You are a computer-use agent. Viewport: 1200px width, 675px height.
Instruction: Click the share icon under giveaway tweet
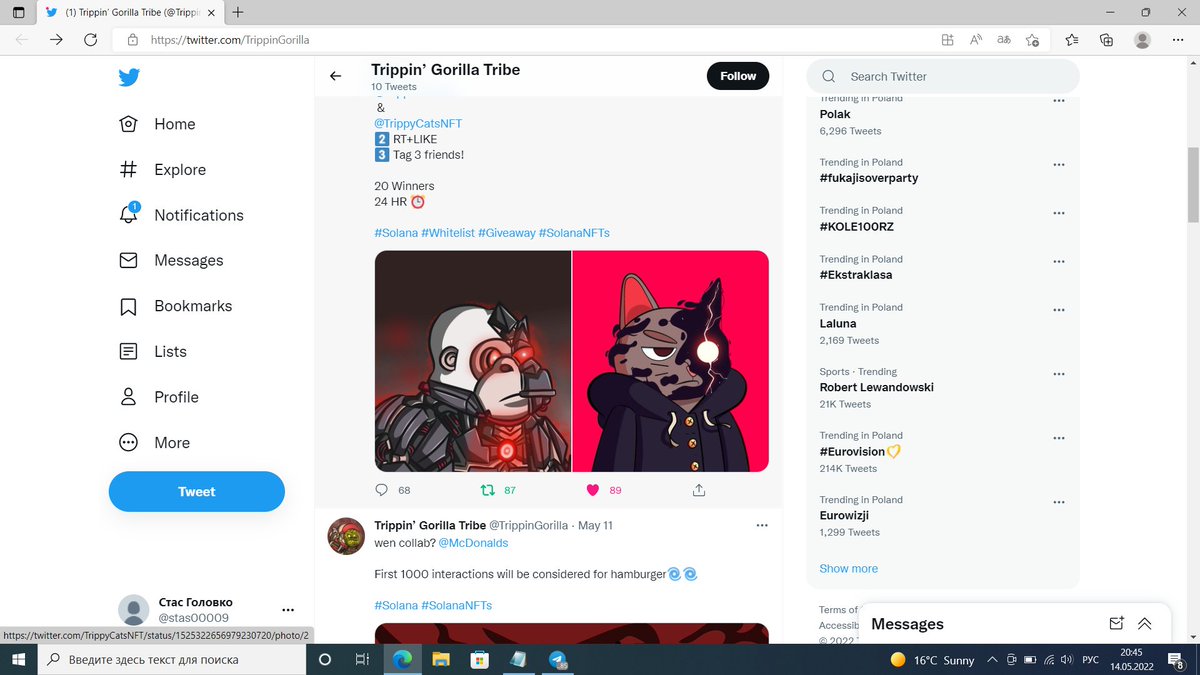click(x=699, y=490)
